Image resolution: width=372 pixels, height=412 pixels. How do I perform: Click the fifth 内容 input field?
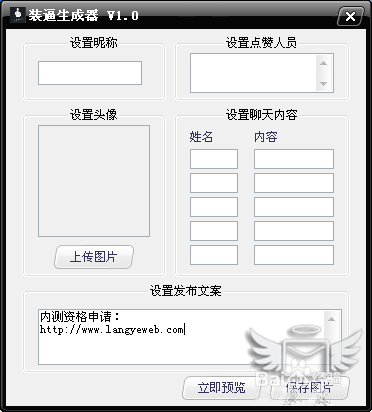pyautogui.click(x=294, y=255)
